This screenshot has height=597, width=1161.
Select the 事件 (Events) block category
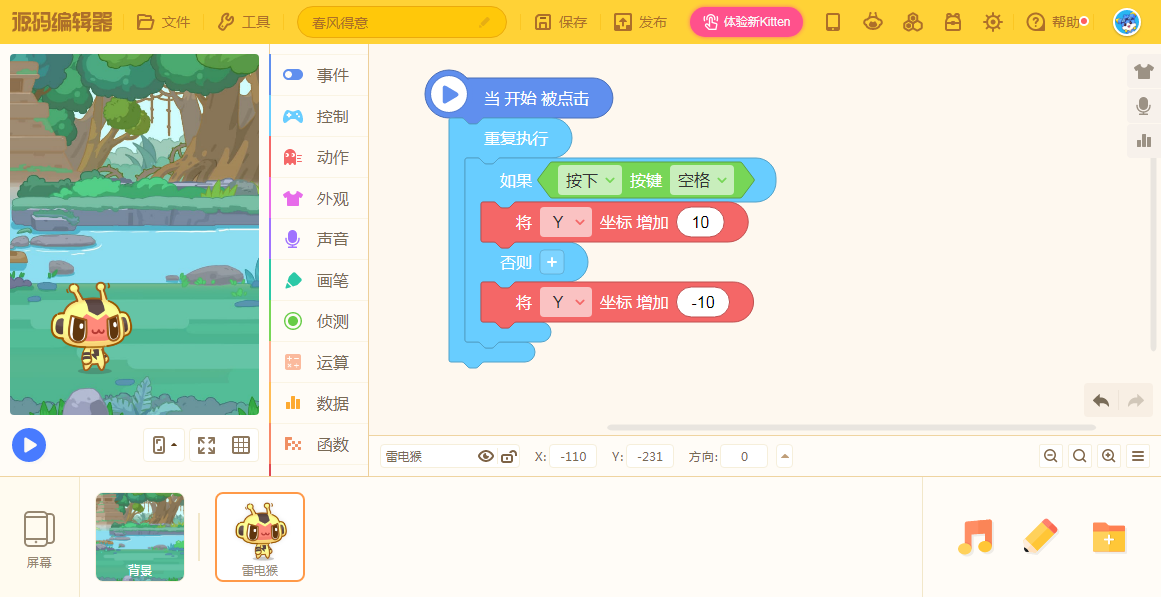pyautogui.click(x=319, y=75)
